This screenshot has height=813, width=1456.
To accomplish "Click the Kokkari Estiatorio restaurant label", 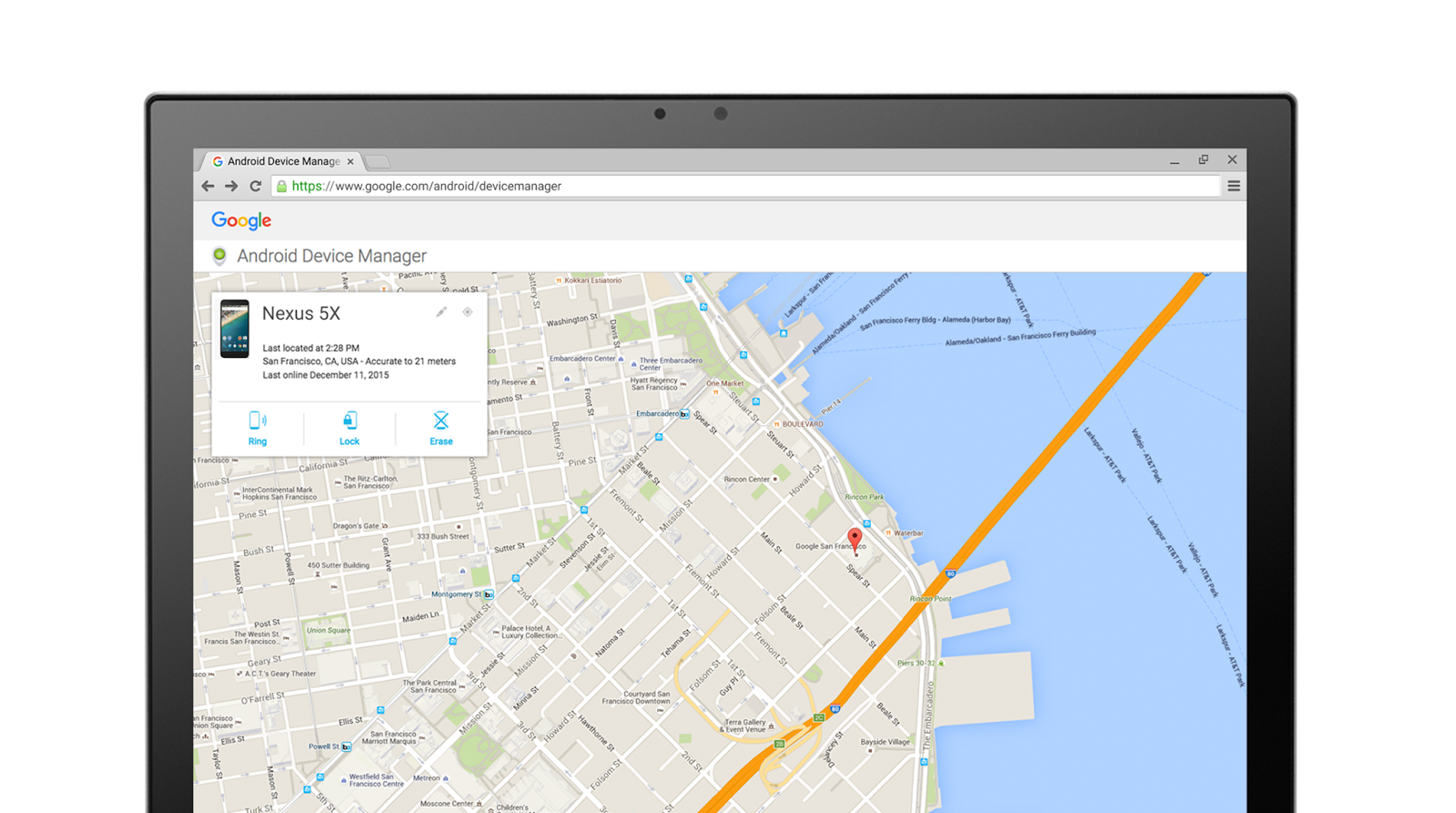I will [592, 280].
